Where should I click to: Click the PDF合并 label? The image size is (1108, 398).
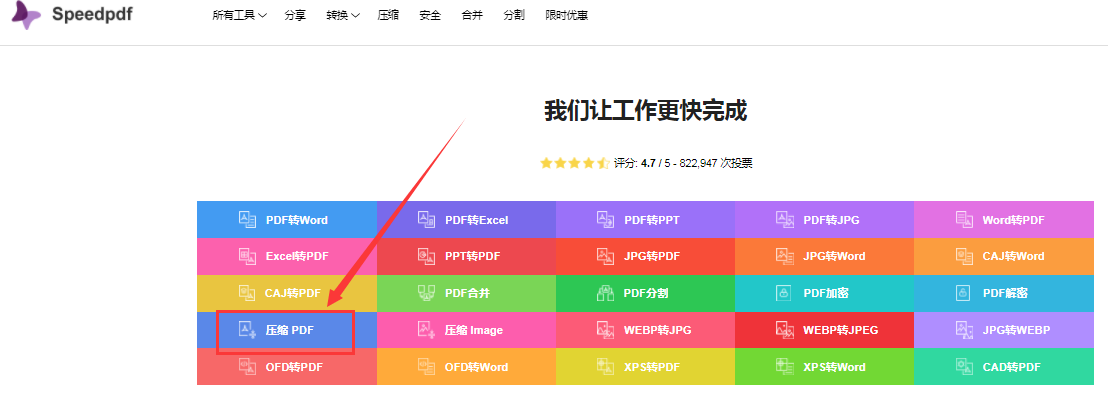tap(467, 293)
